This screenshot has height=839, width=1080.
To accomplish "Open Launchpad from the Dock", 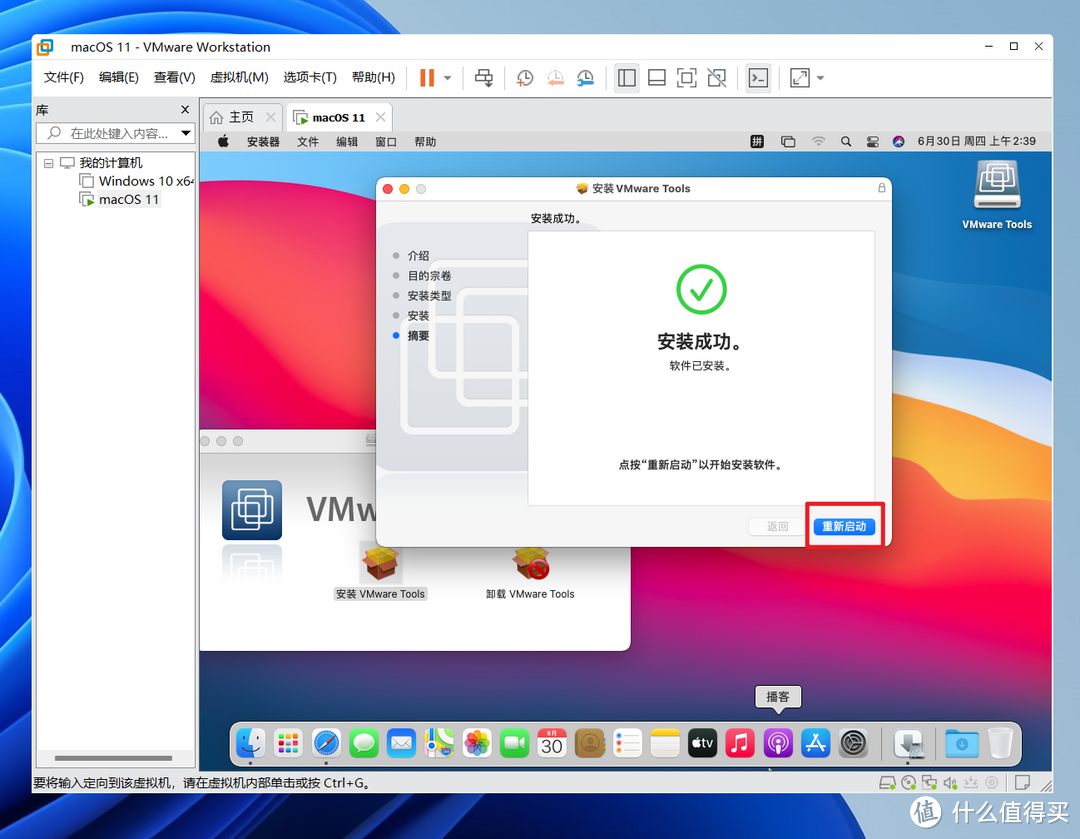I will 288,744.
